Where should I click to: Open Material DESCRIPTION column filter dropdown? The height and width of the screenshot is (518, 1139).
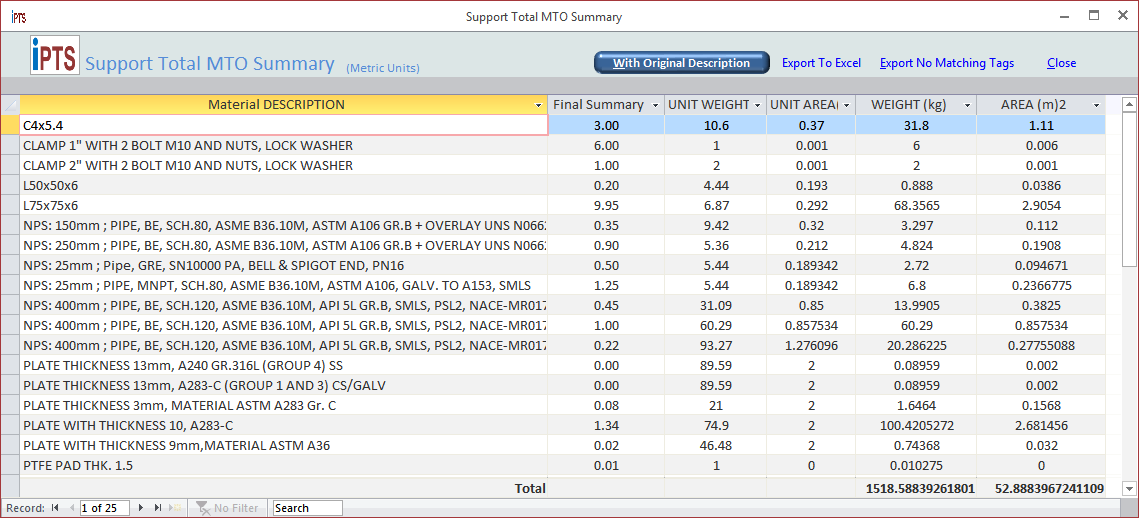click(538, 105)
